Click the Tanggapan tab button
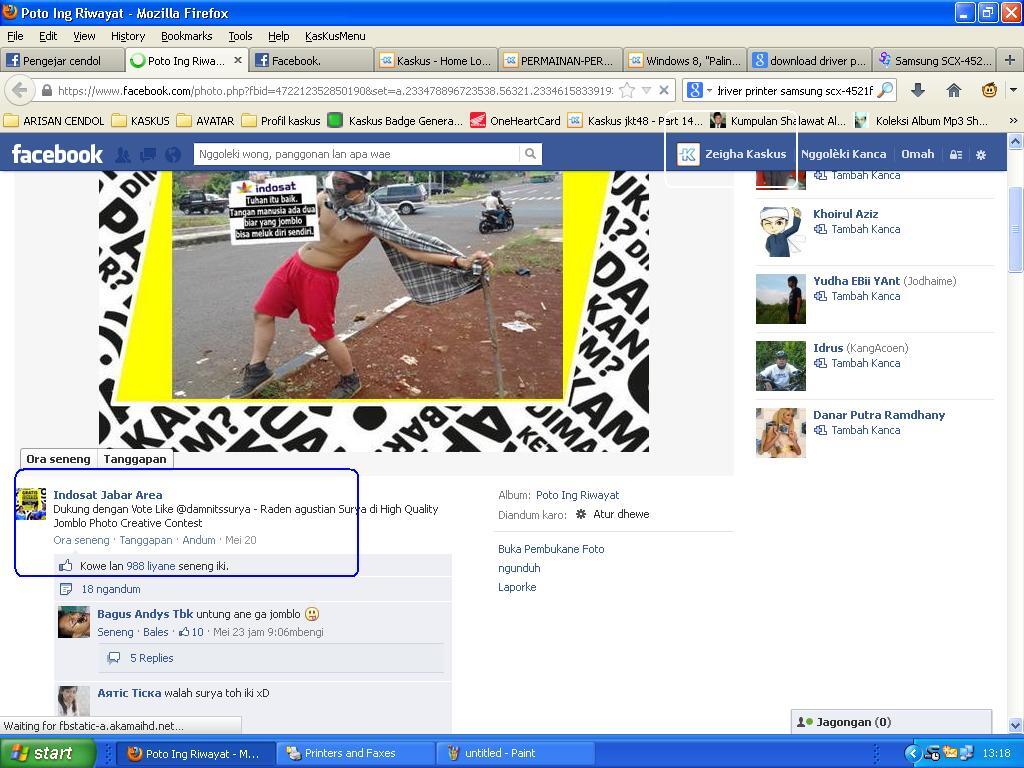Screen dimensions: 1024x768 [x=135, y=459]
